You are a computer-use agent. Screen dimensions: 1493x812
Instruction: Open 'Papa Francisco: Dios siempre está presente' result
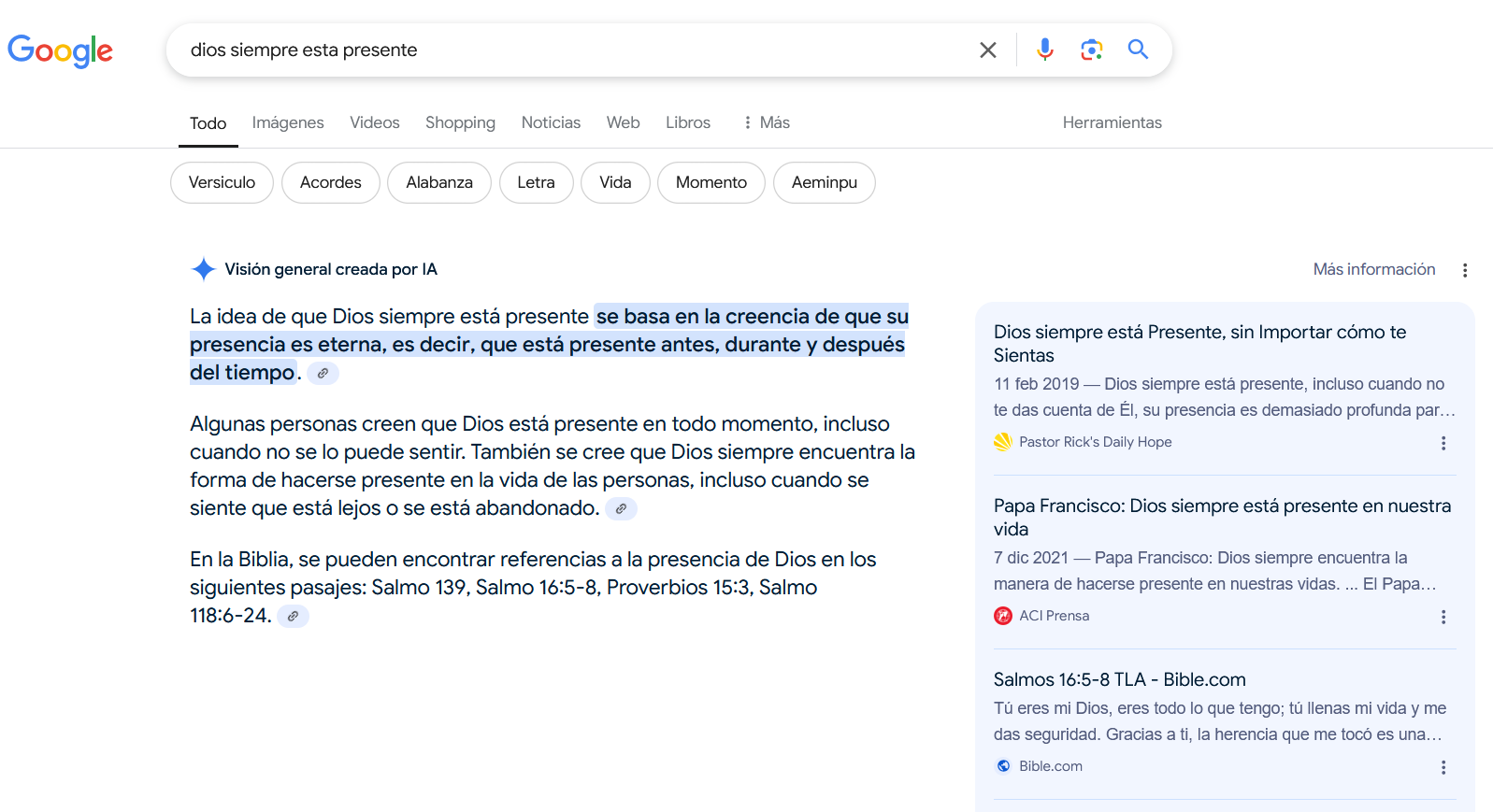[1222, 518]
